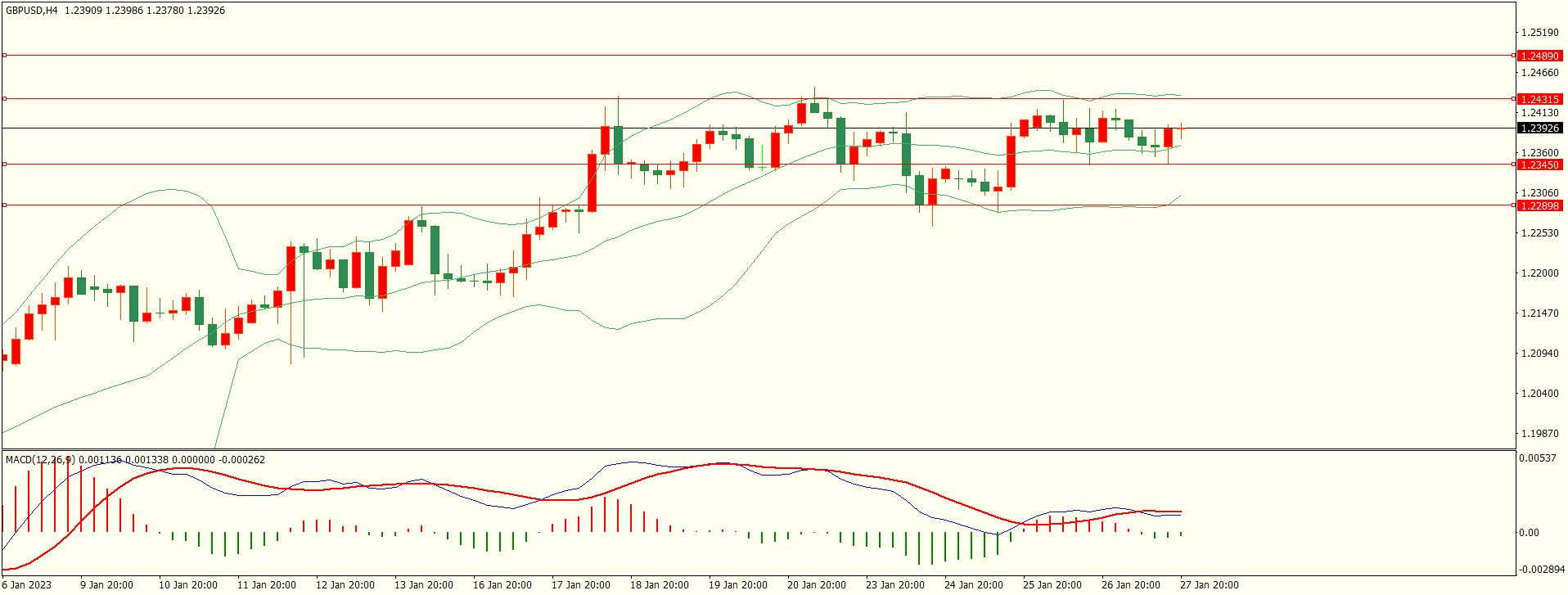Click the 12 Jan 20:00 time label
1568x595 pixels.
click(345, 585)
